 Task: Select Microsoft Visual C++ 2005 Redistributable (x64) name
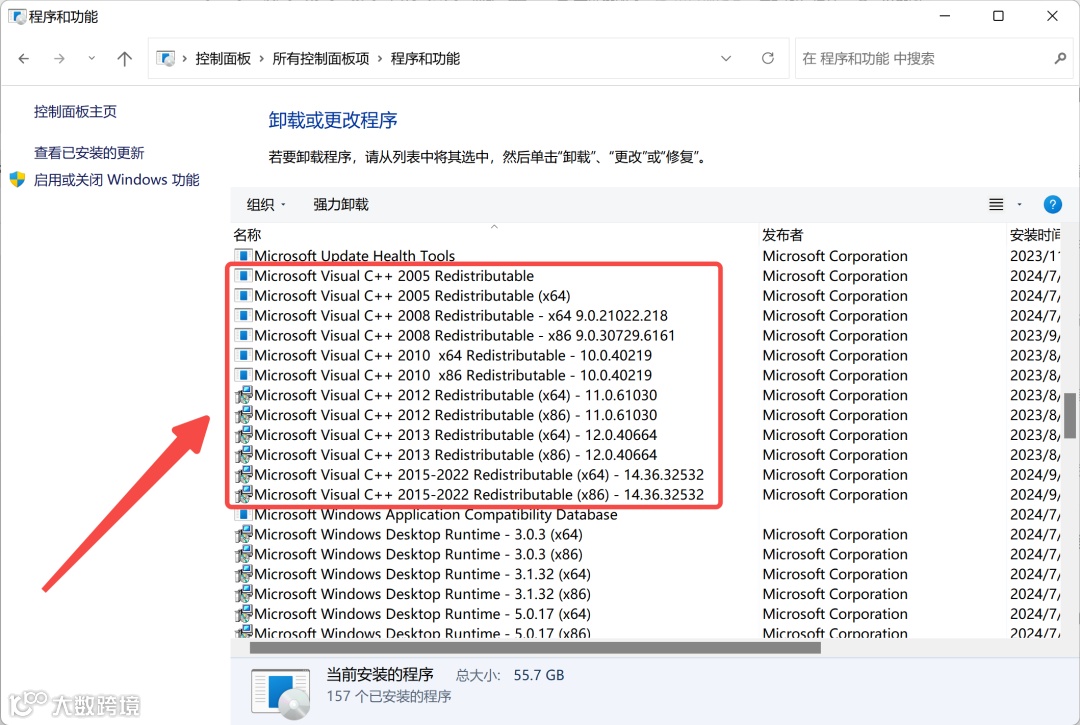(x=412, y=296)
